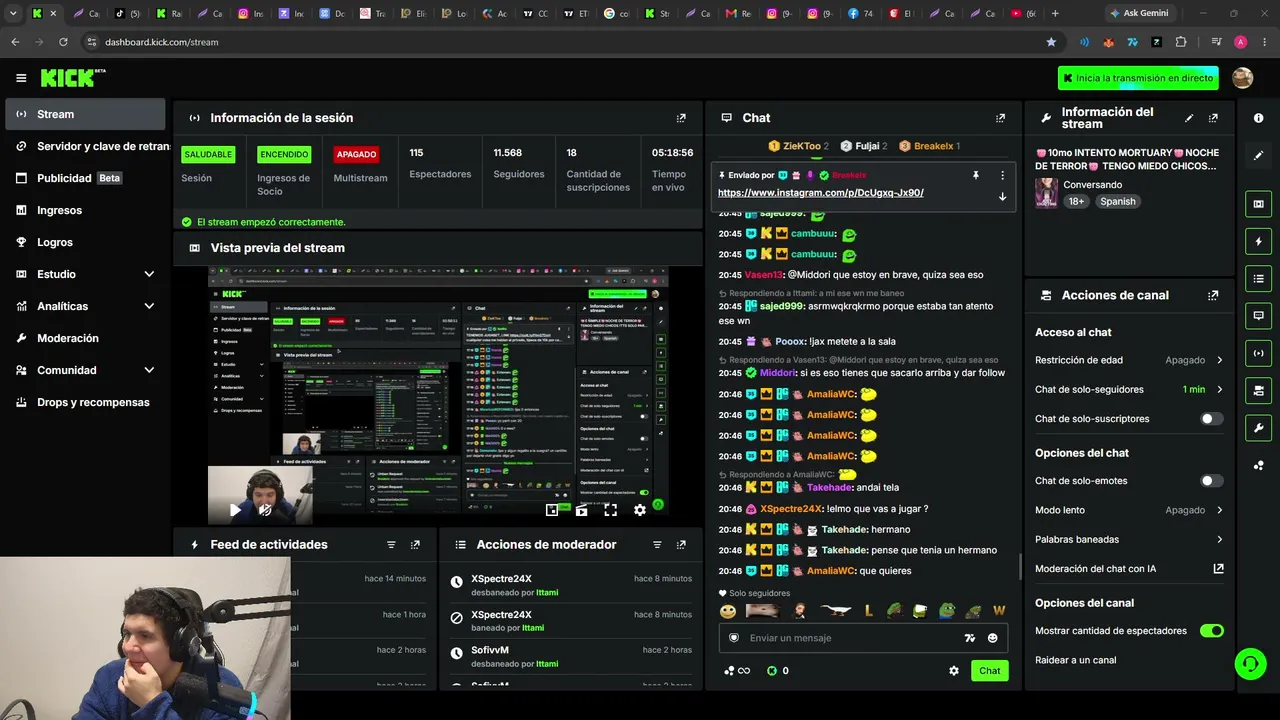Viewport: 1280px width, 720px height.
Task: Play the stream preview video
Action: (x=235, y=510)
